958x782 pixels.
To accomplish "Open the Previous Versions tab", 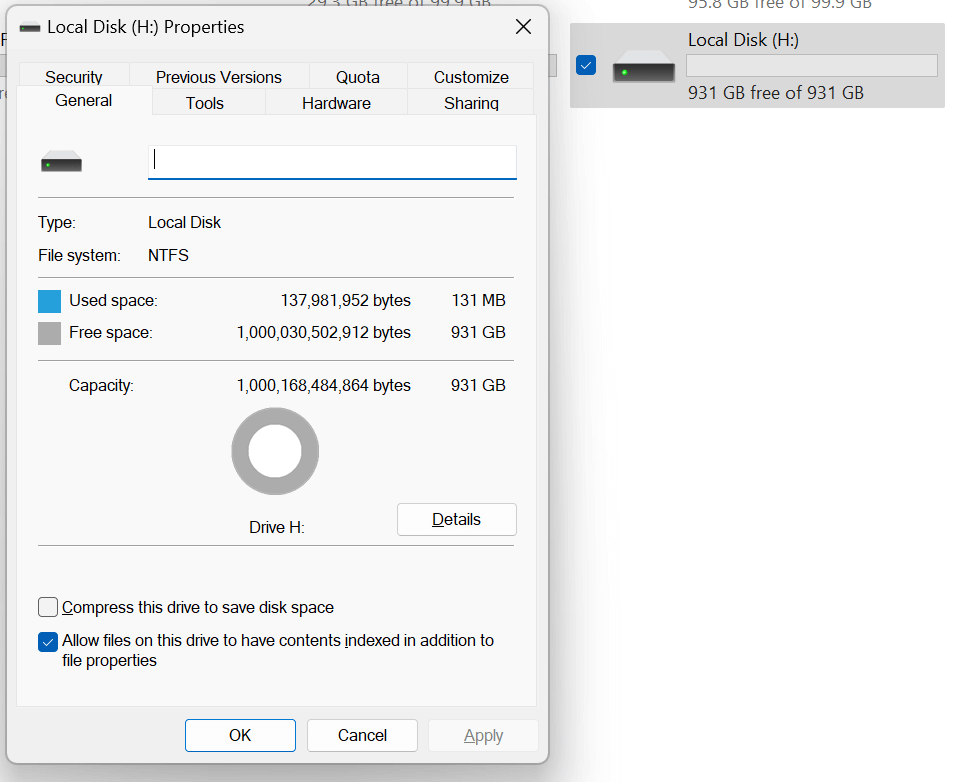I will [219, 77].
